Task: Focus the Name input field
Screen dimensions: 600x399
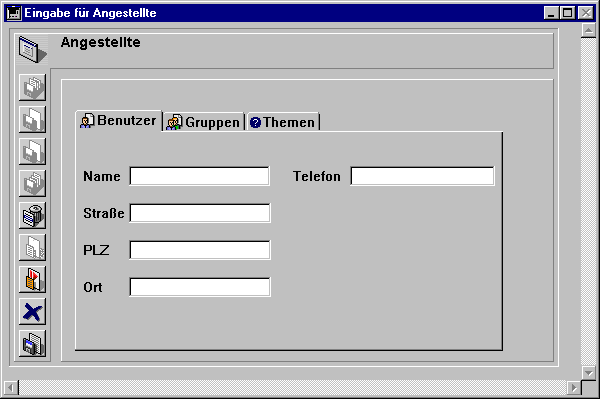Action: pyautogui.click(x=199, y=176)
